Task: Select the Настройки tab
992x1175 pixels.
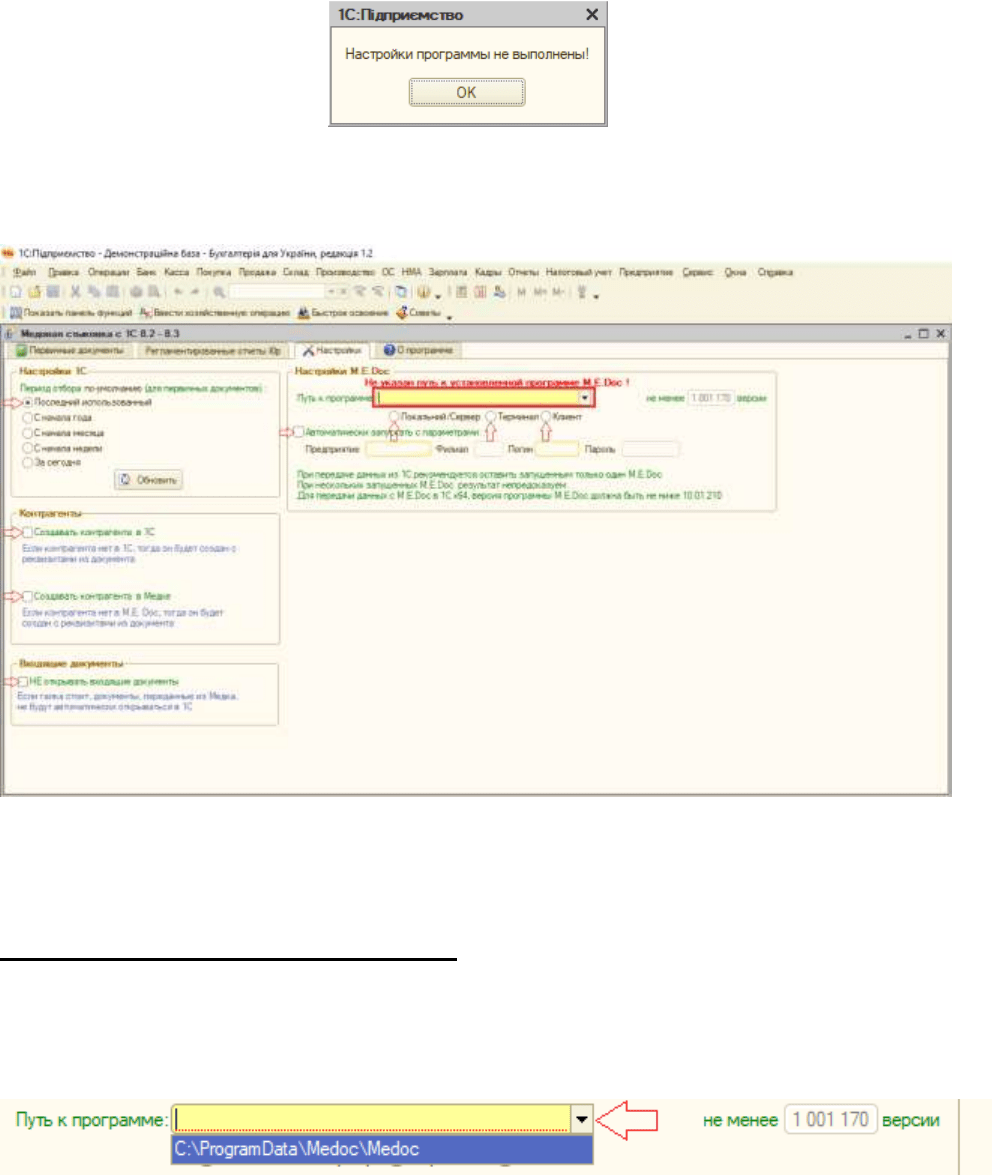Action: click(x=331, y=350)
